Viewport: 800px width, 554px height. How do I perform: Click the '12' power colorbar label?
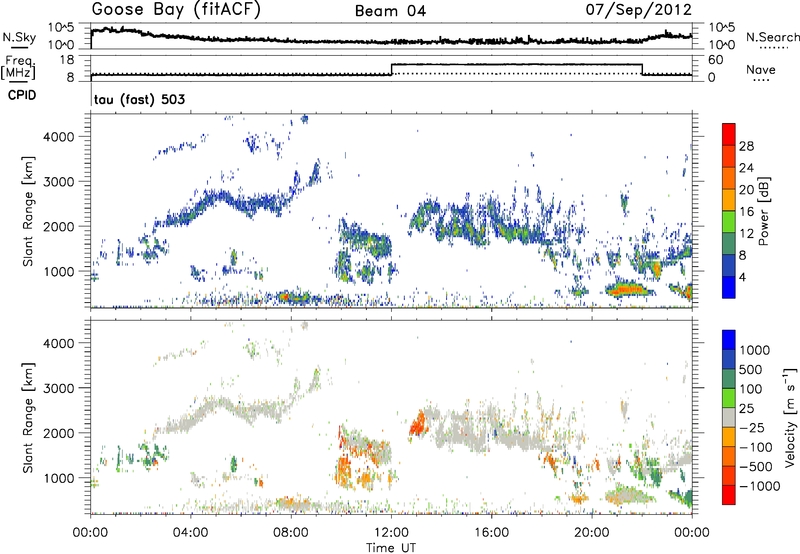[x=746, y=234]
